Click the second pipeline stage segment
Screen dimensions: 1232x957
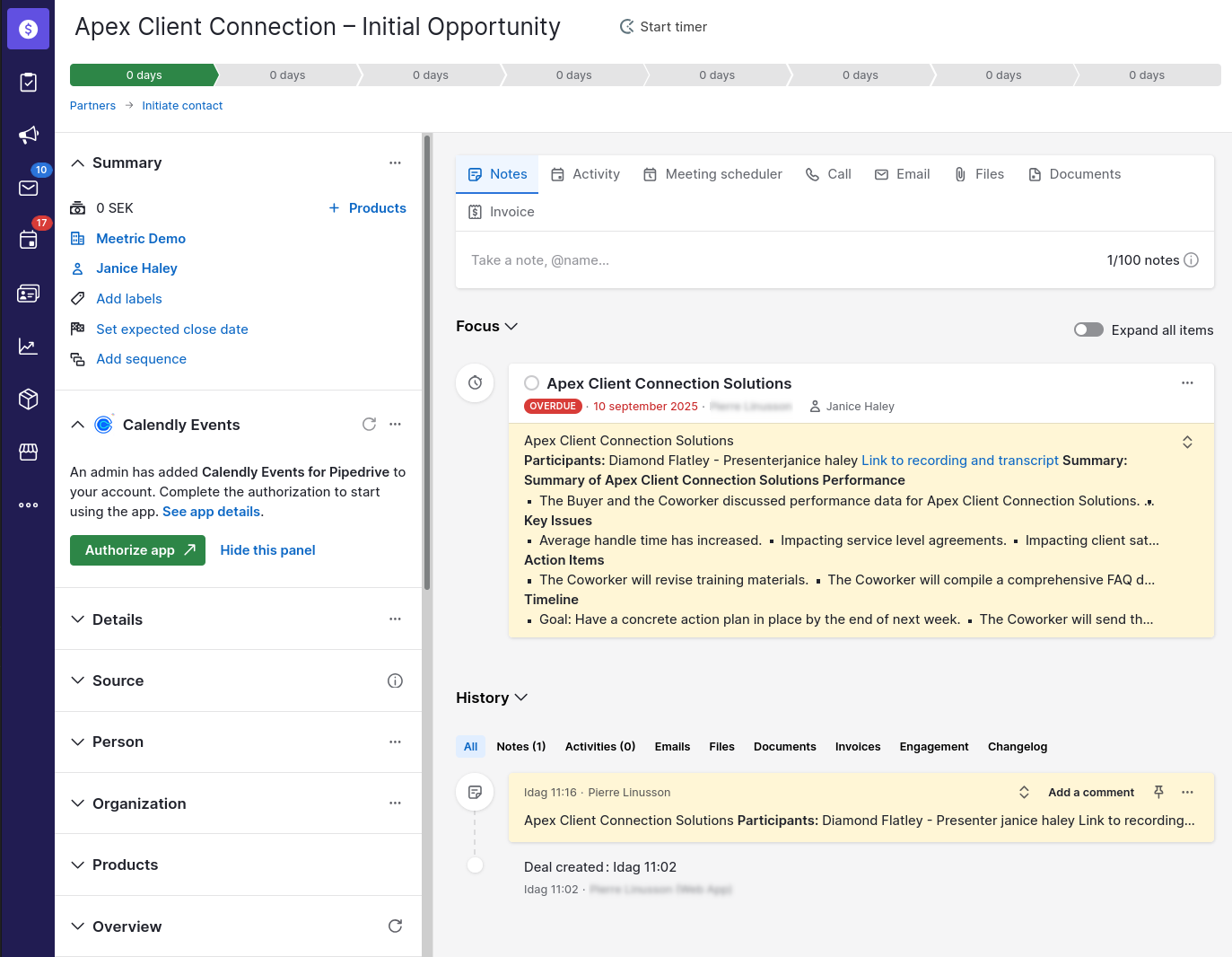[287, 75]
